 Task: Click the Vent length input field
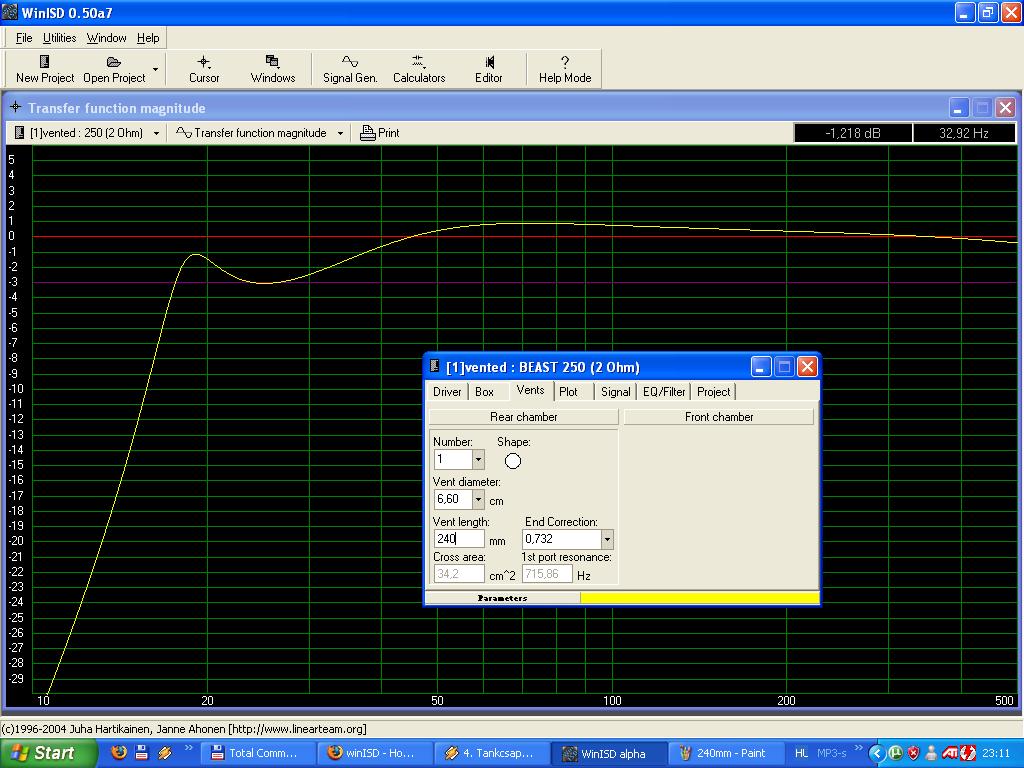459,539
